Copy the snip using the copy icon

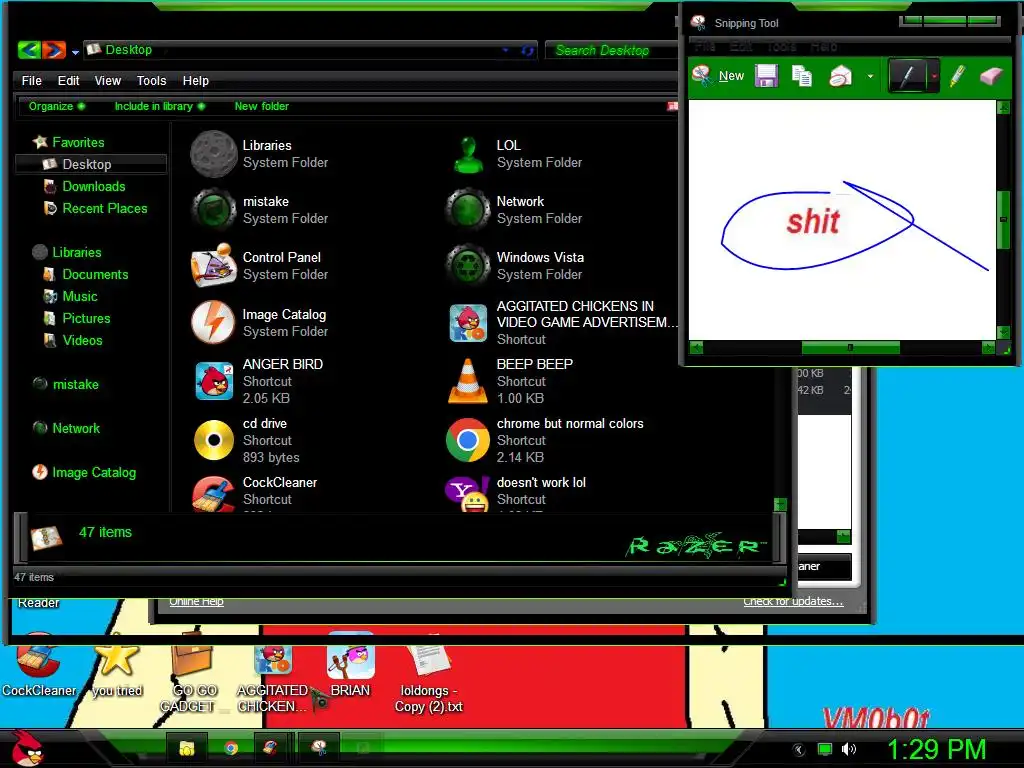coord(802,76)
